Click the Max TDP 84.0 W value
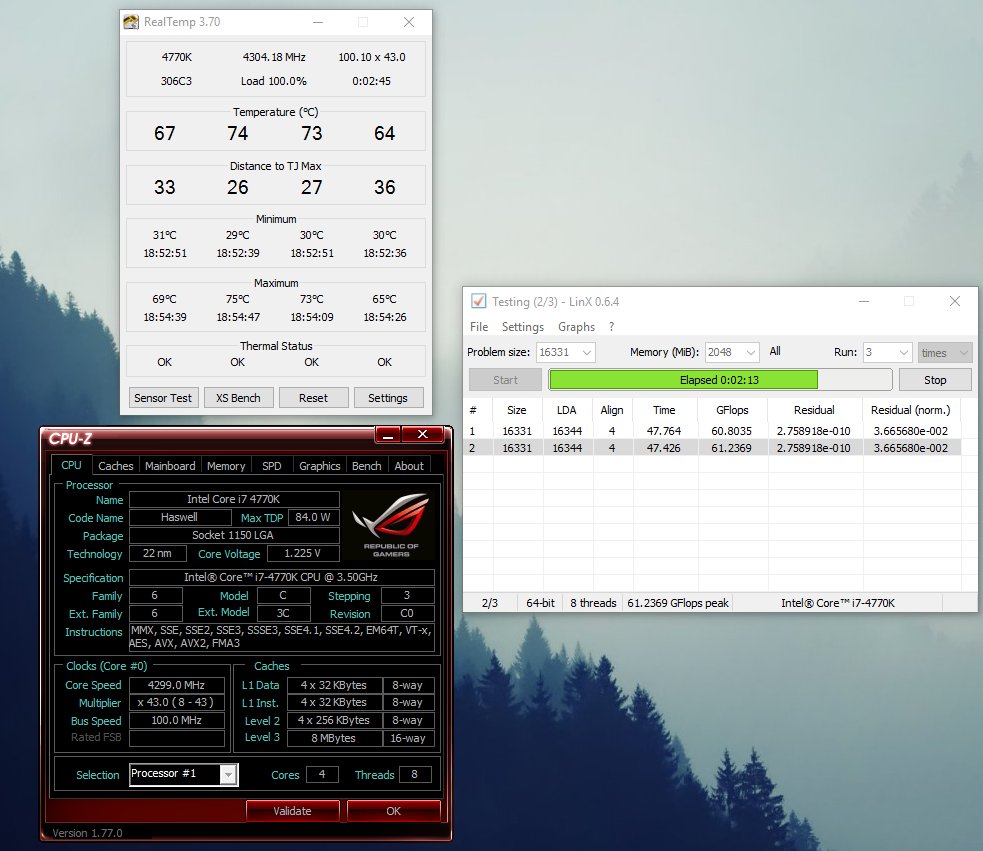This screenshot has height=851, width=983. point(313,517)
